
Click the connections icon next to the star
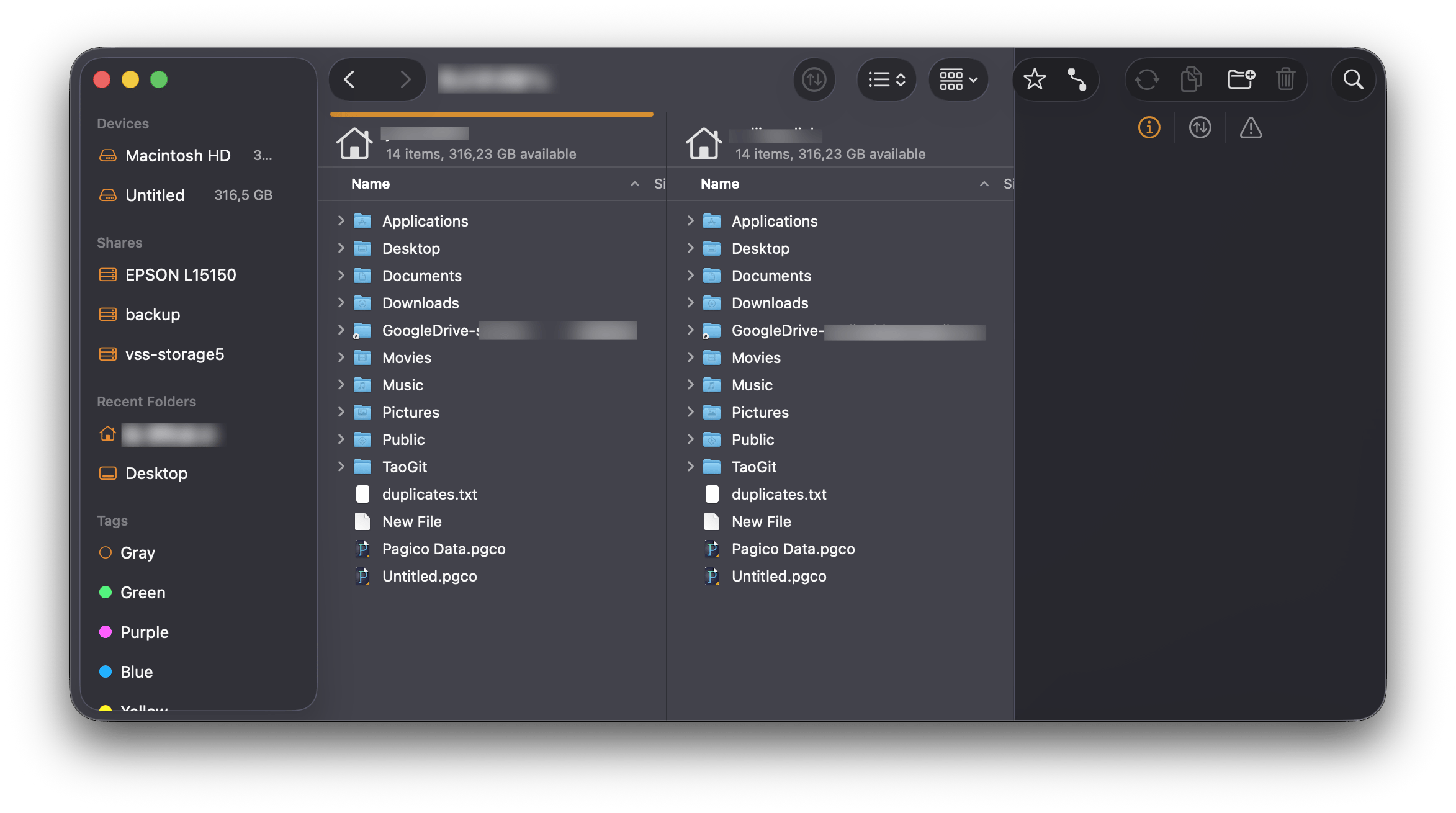[1077, 79]
